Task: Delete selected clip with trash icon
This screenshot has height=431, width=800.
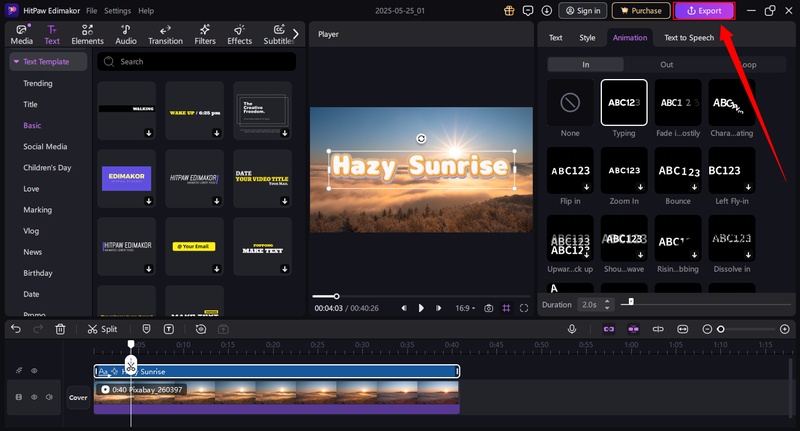Action: 60,329
